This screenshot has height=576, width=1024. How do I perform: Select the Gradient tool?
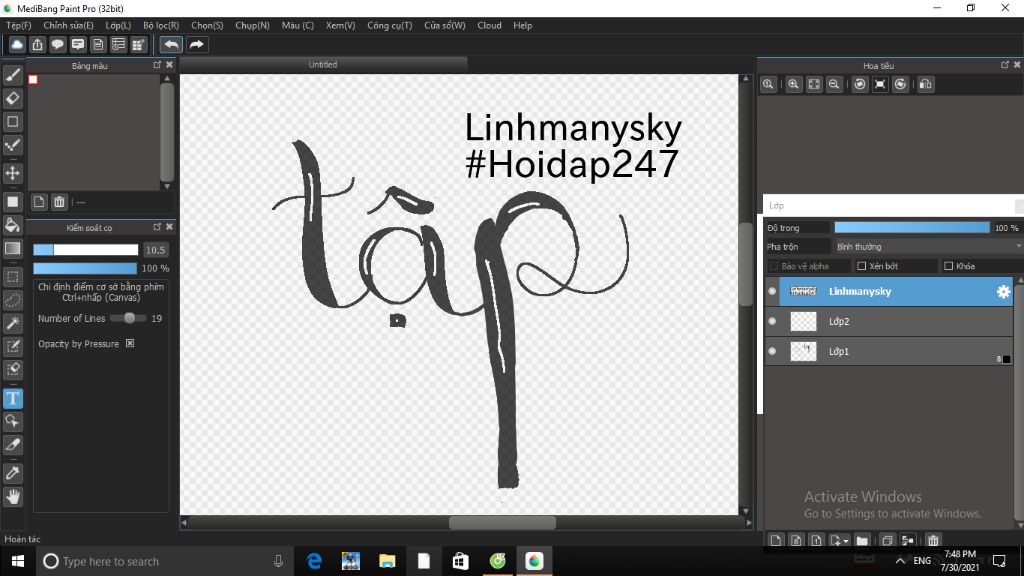point(12,249)
